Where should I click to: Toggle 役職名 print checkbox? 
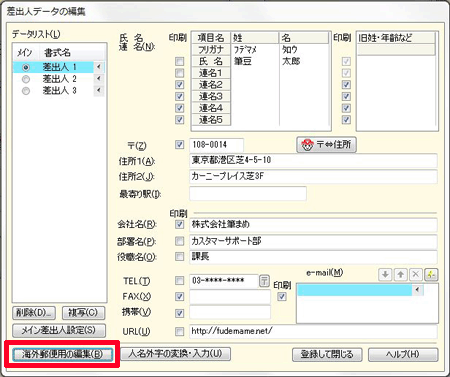pyautogui.click(x=180, y=256)
